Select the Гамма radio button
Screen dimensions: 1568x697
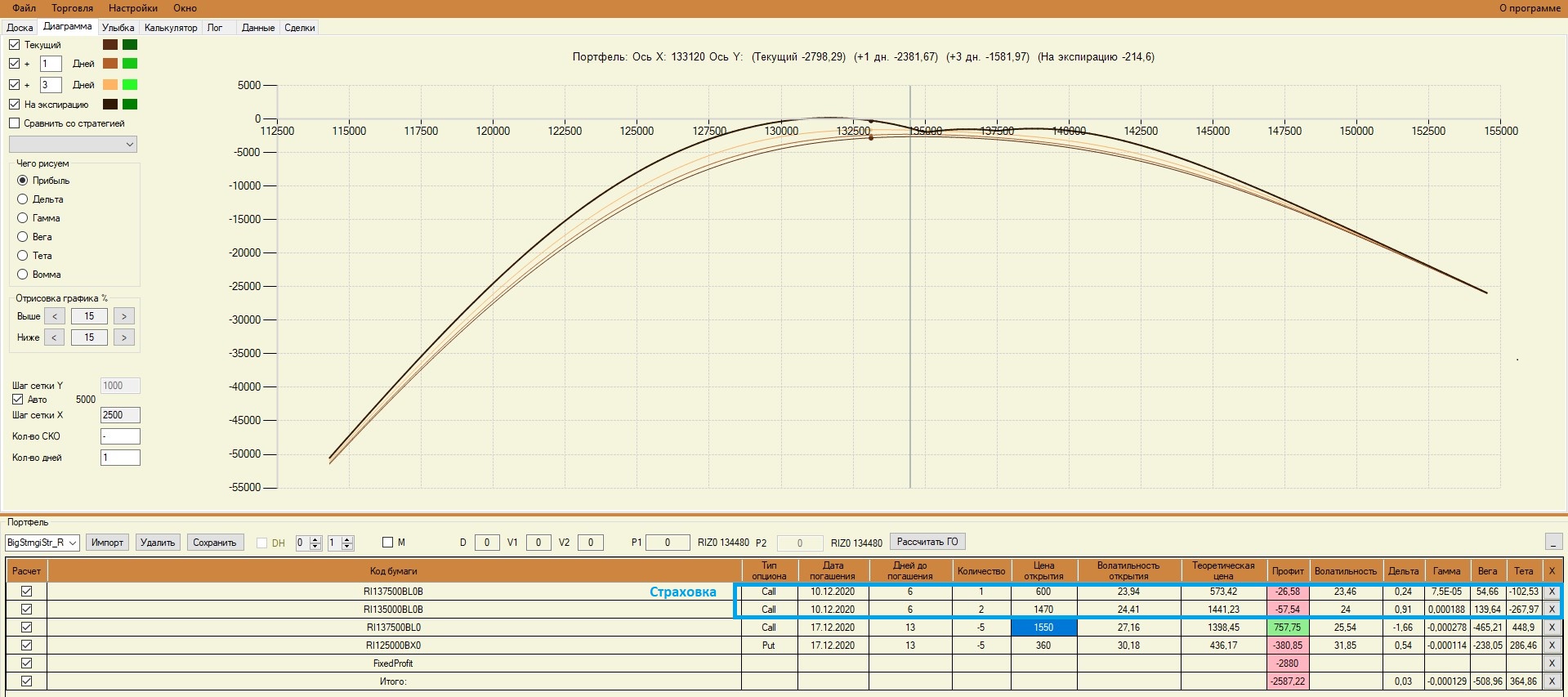[x=23, y=218]
